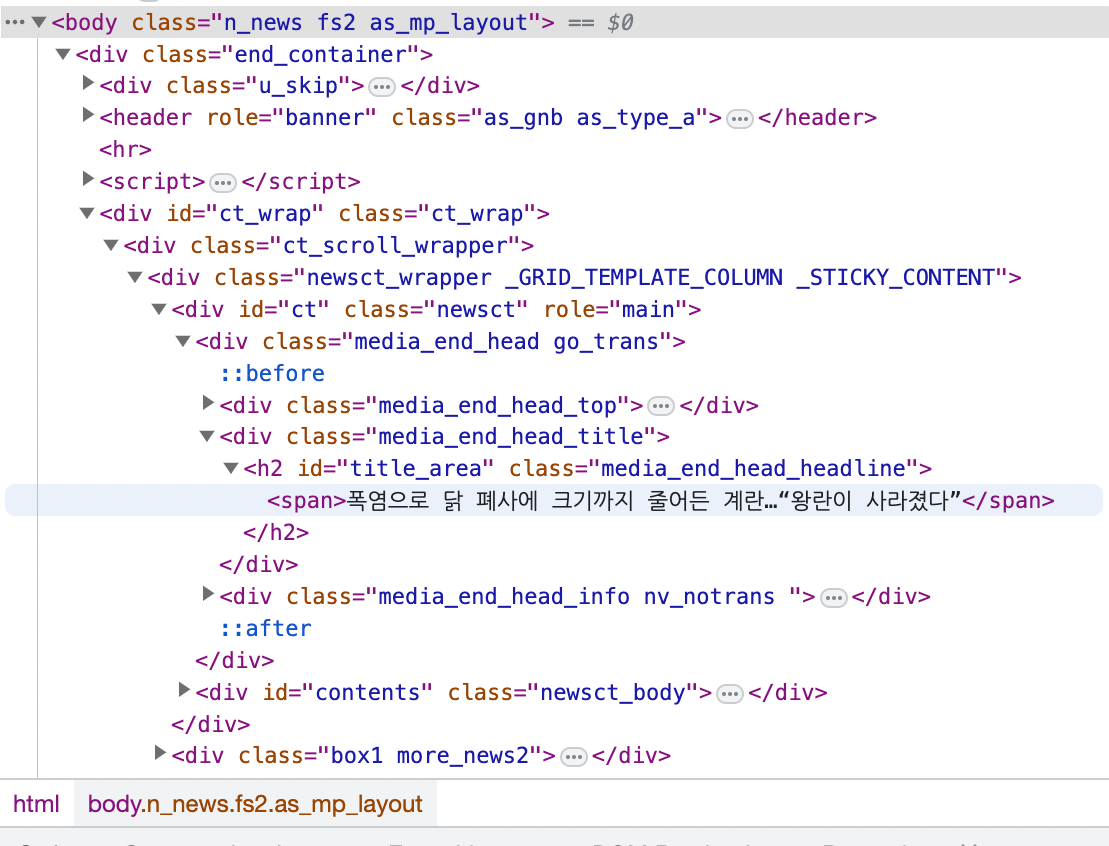The image size is (1109, 846).
Task: Click ellipsis badge in header element
Action: [x=740, y=119]
